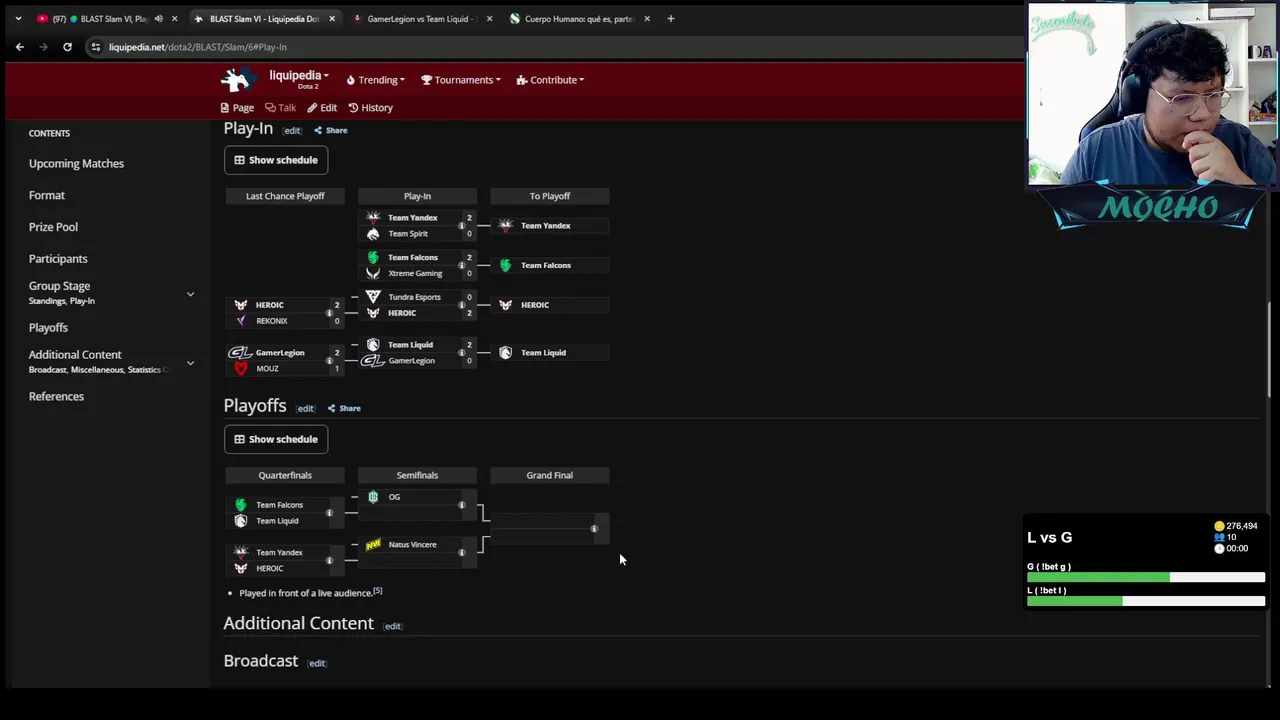Image resolution: width=1280 pixels, height=720 pixels.
Task: Click the L (!bet l) green progress bar
Action: [x=1075, y=601]
